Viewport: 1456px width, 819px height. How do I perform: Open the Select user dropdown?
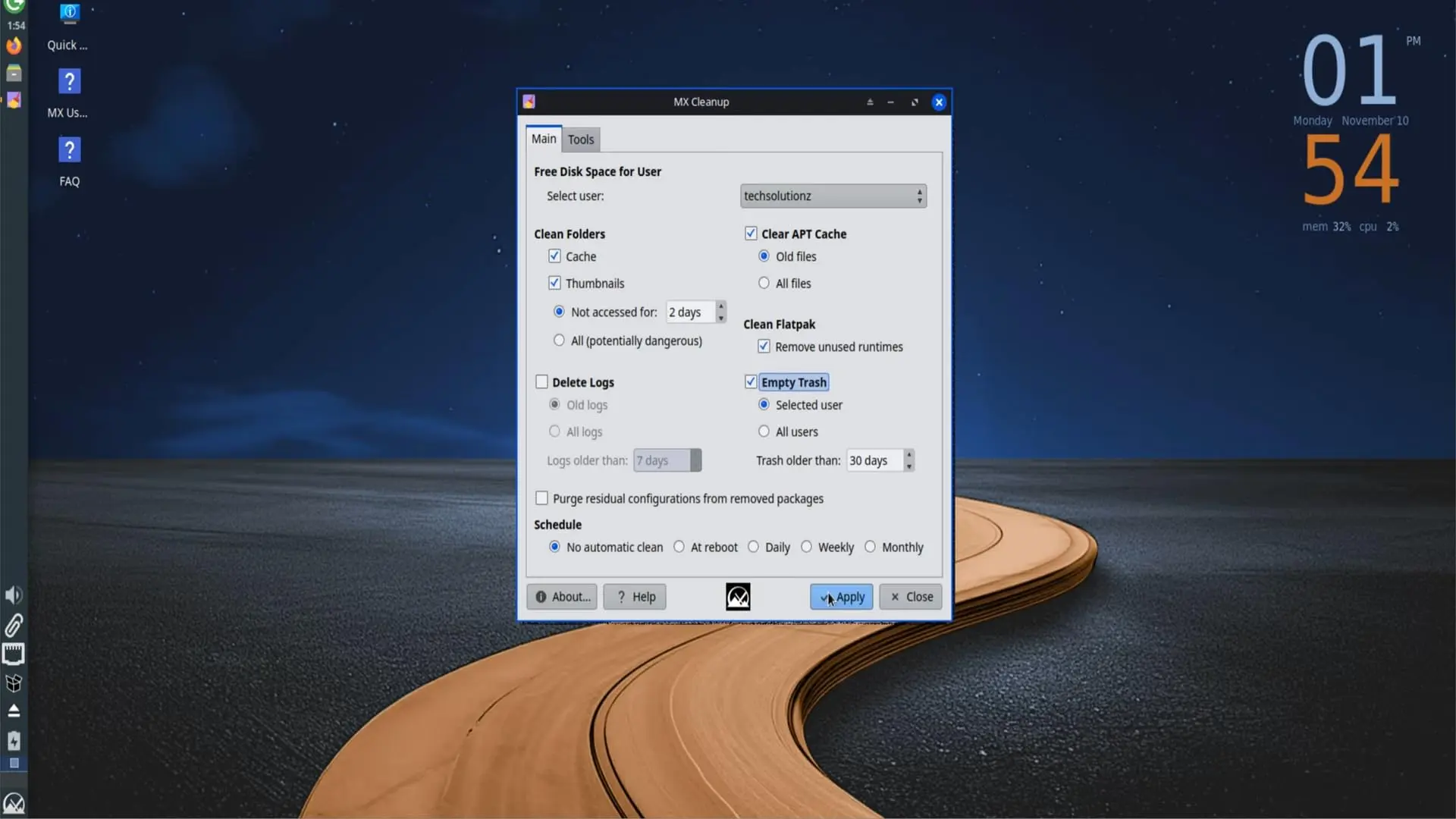833,196
